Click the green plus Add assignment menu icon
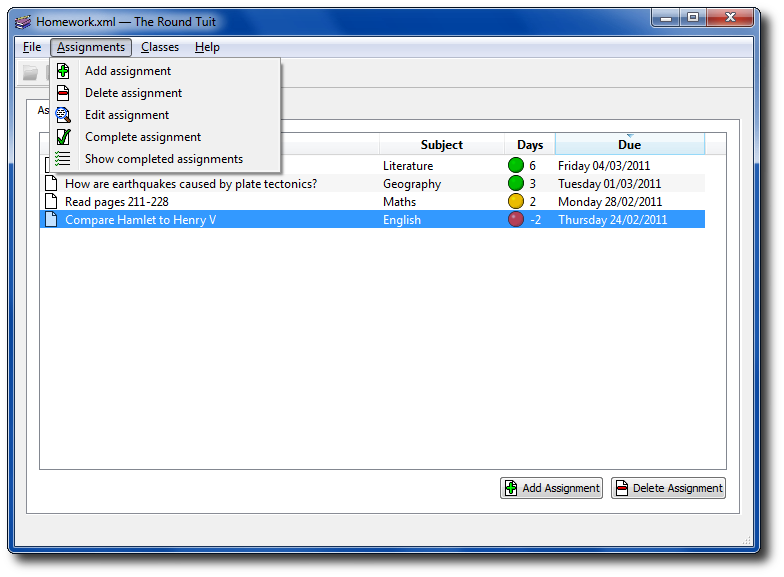 point(63,71)
